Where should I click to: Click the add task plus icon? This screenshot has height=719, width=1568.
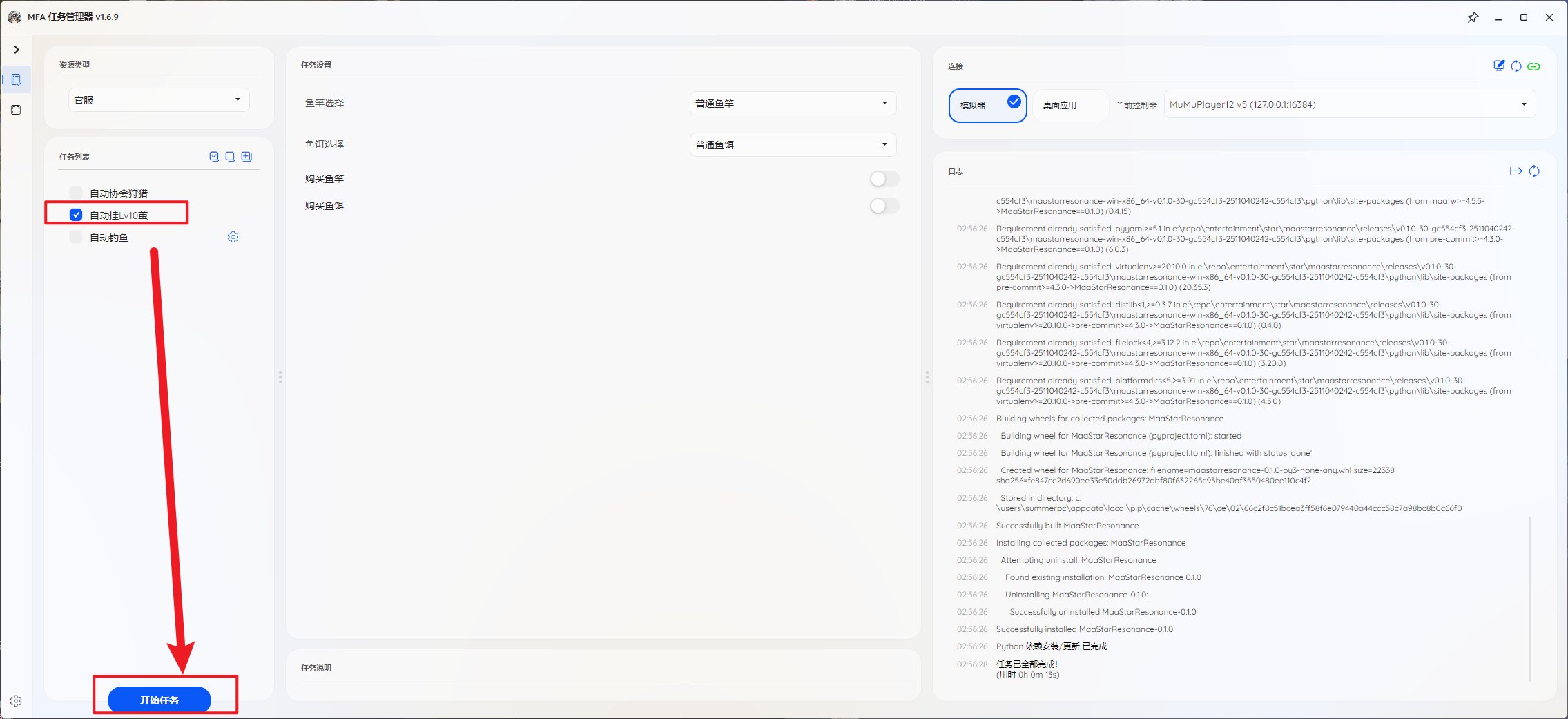pos(246,157)
